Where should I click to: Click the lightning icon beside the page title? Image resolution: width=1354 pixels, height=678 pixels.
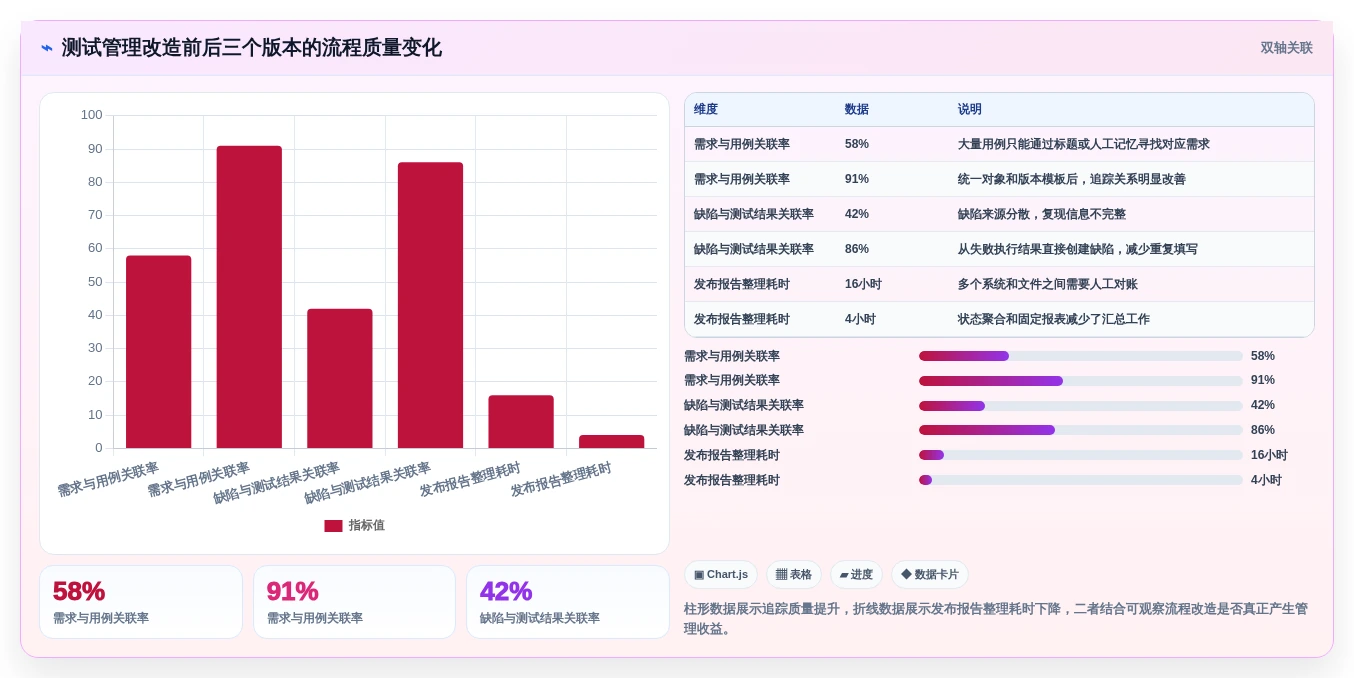pos(47,48)
